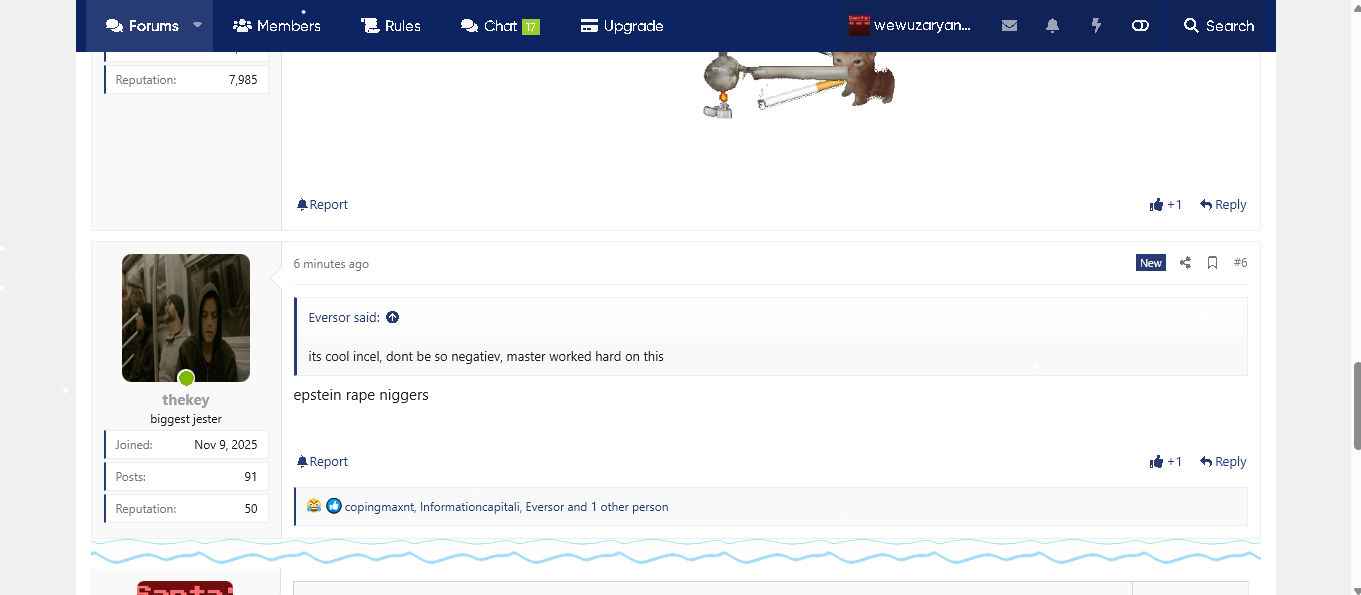Toggle the style switch in navbar
Viewport: 1361px width, 595px height.
(1140, 26)
